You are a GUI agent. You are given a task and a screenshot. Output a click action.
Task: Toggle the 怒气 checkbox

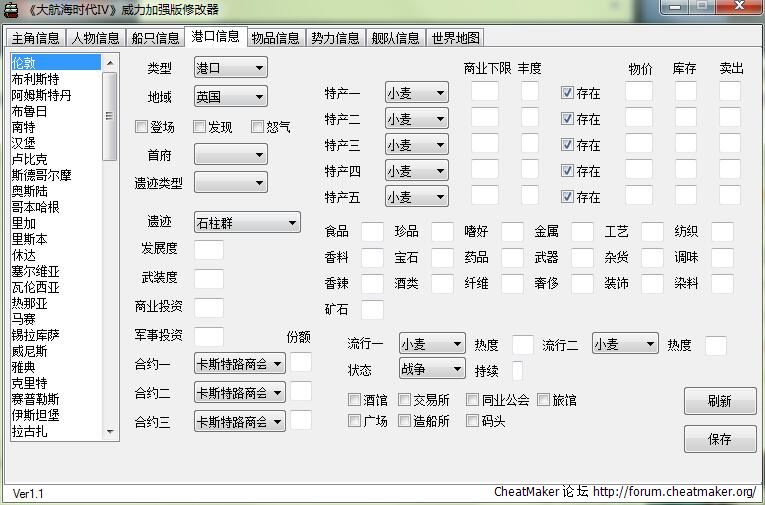(258, 127)
